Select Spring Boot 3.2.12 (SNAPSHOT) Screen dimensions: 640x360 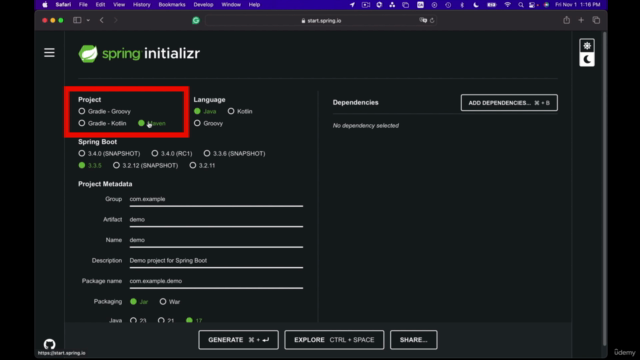(x=146, y=165)
